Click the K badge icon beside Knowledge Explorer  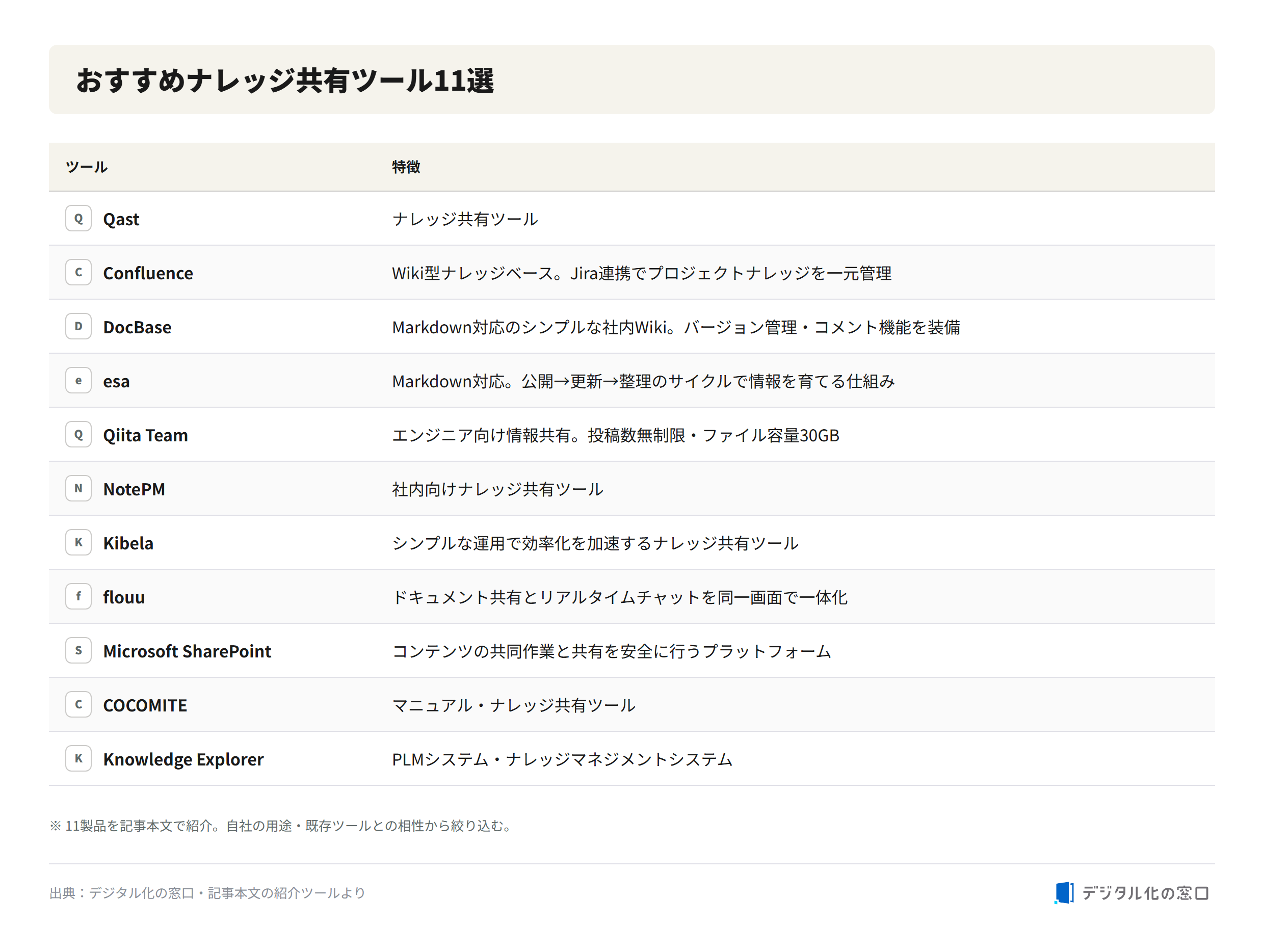[78, 758]
